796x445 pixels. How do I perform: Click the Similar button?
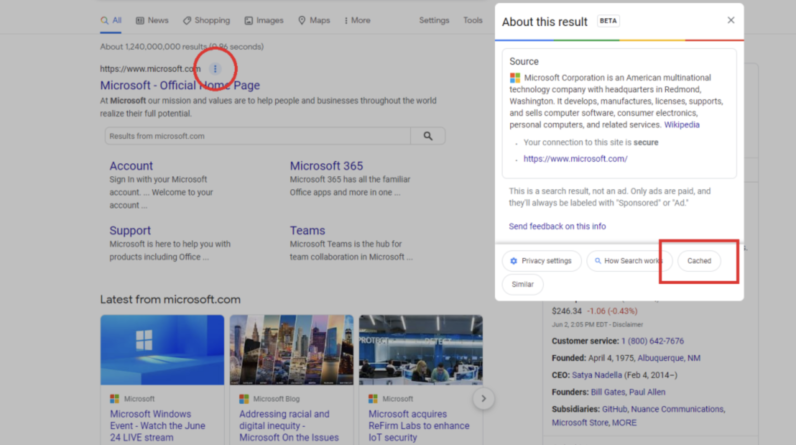(x=522, y=284)
